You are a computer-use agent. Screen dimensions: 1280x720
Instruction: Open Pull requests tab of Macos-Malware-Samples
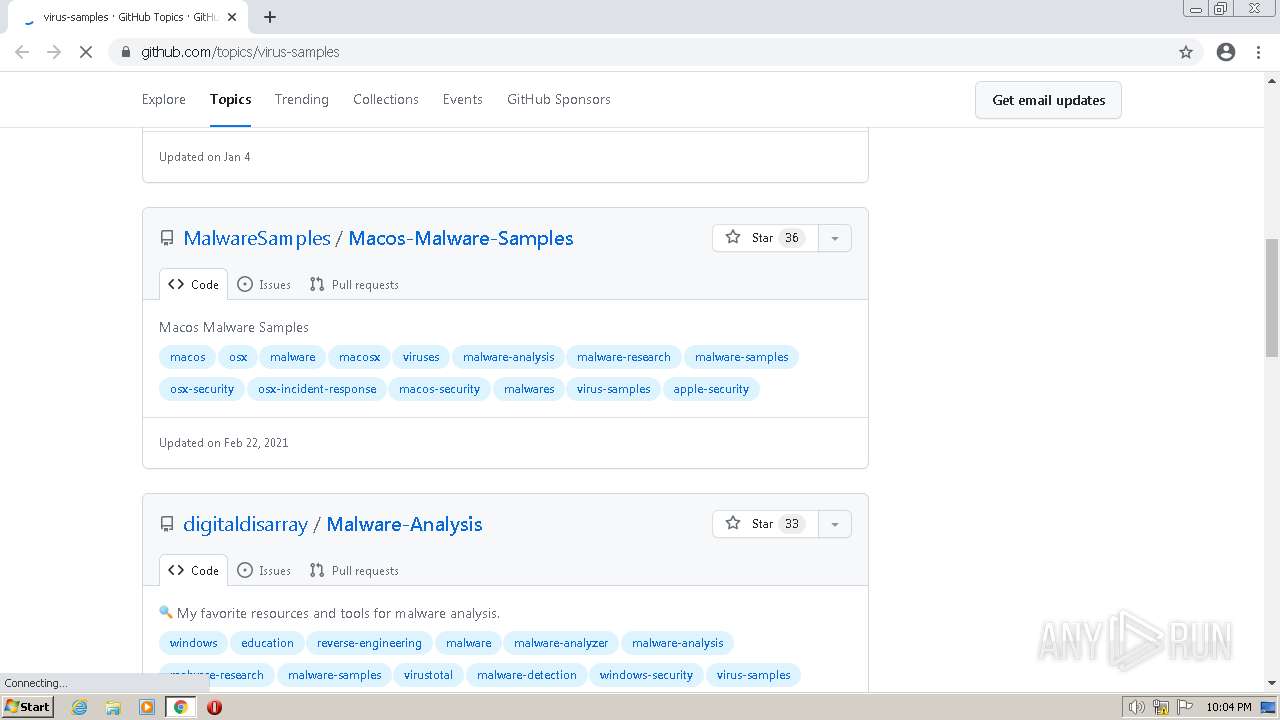tap(354, 284)
